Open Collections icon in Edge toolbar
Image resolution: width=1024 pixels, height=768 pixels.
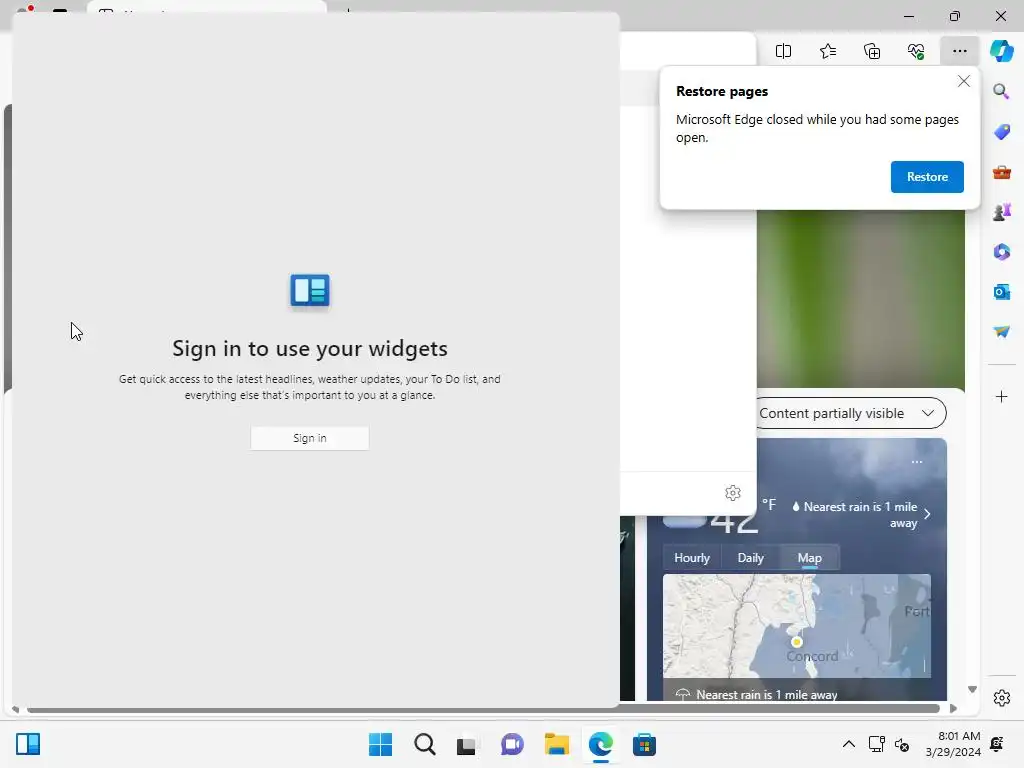[x=872, y=51]
